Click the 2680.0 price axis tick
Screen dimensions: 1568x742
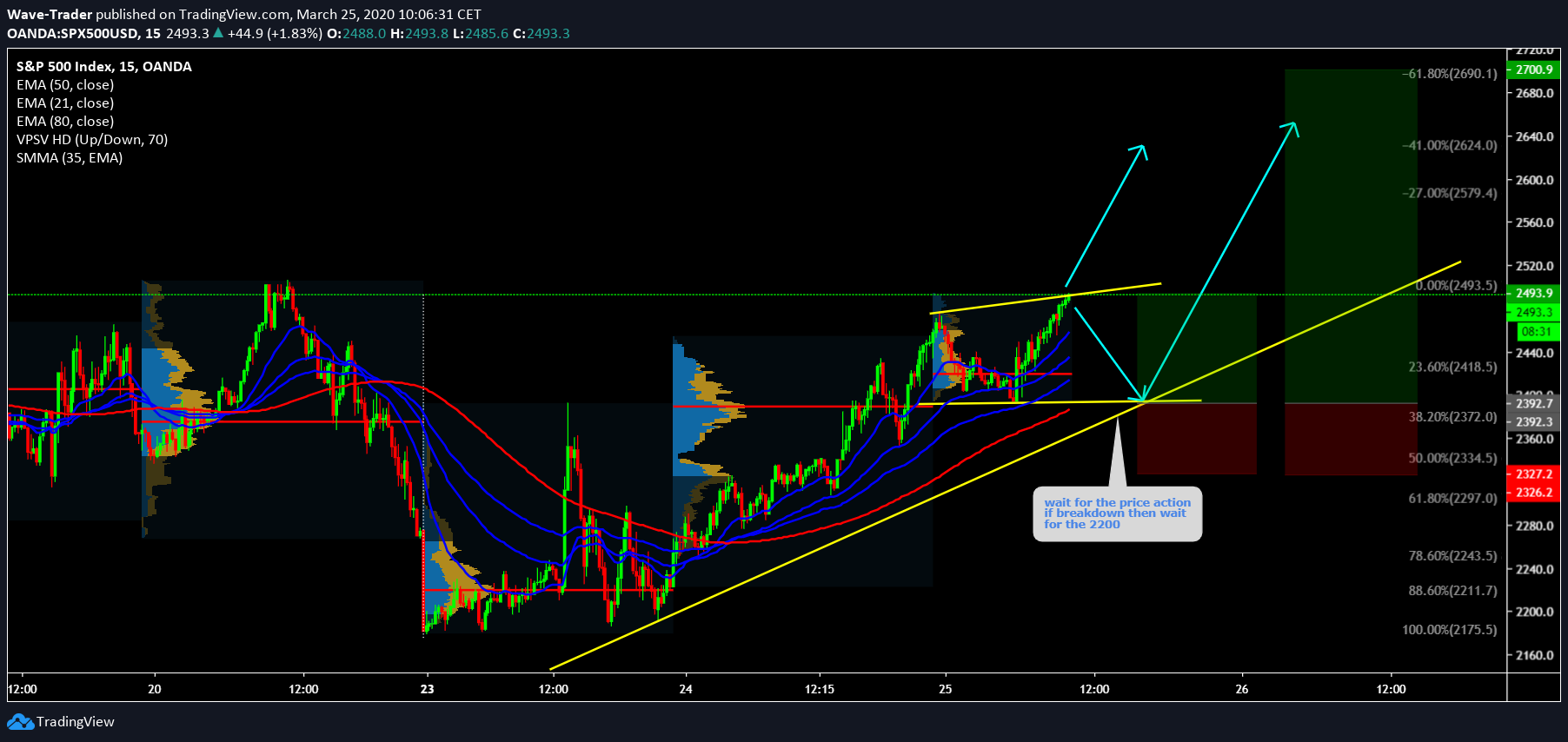tap(1534, 93)
